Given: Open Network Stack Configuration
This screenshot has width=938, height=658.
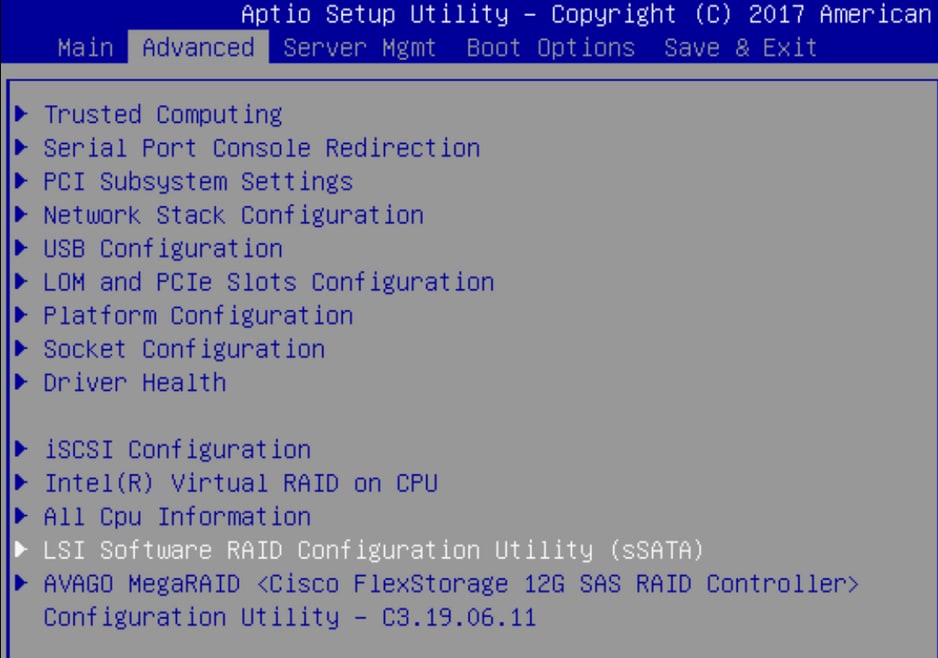Looking at the screenshot, I should coord(233,215).
